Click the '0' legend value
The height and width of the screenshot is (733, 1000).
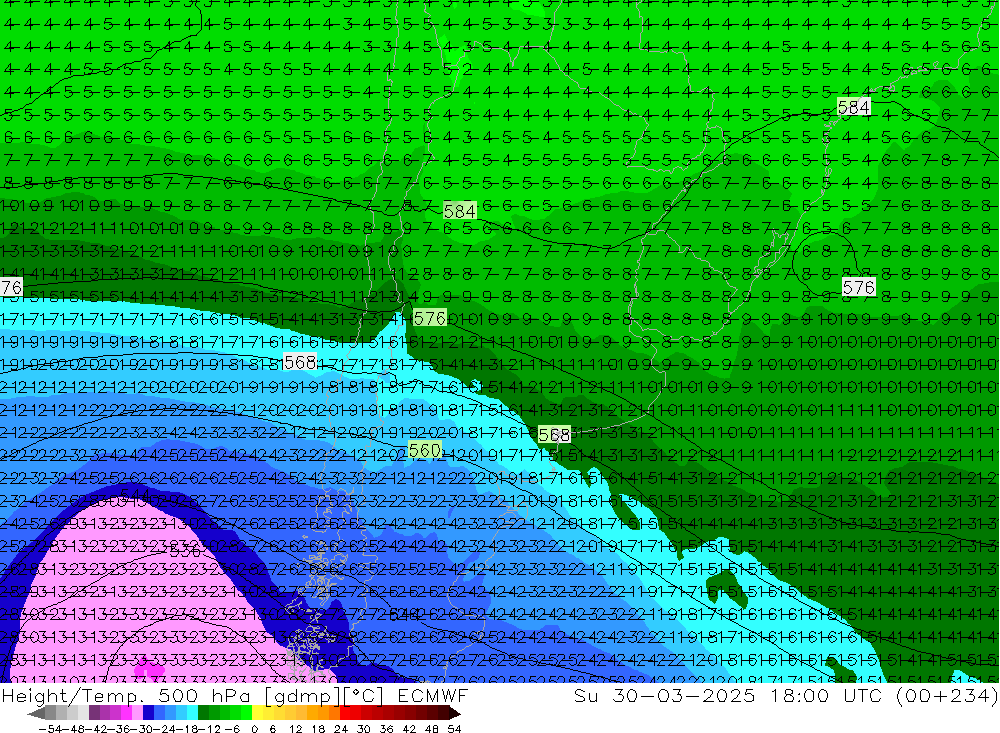(x=254, y=729)
